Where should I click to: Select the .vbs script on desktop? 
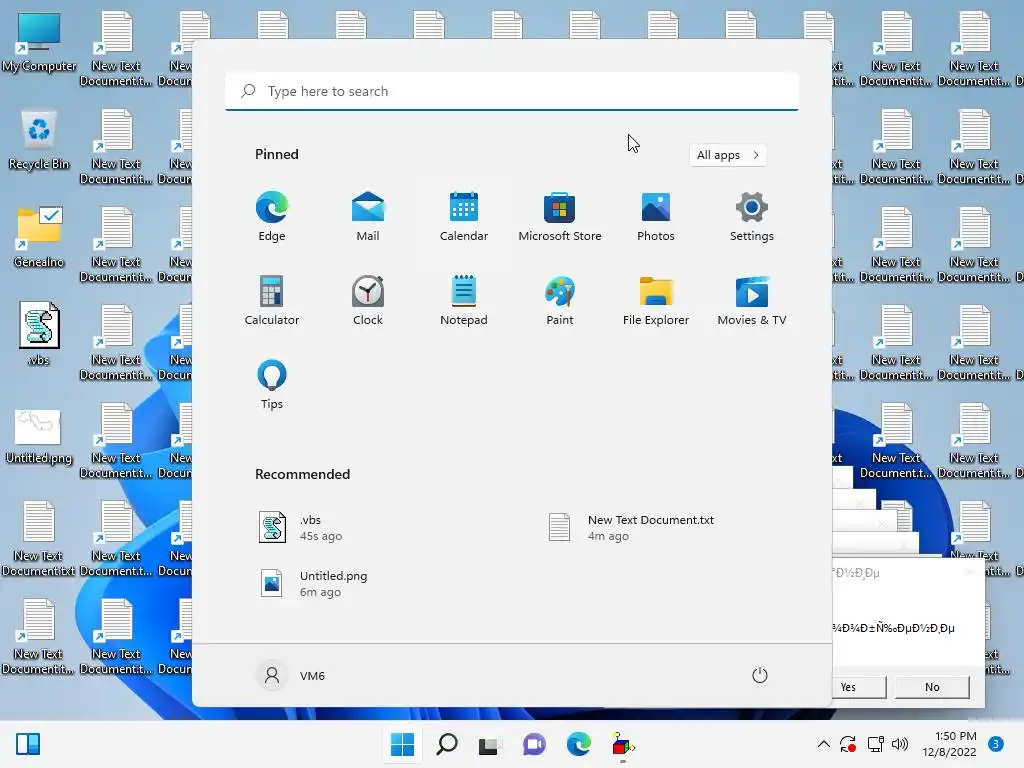pyautogui.click(x=39, y=334)
